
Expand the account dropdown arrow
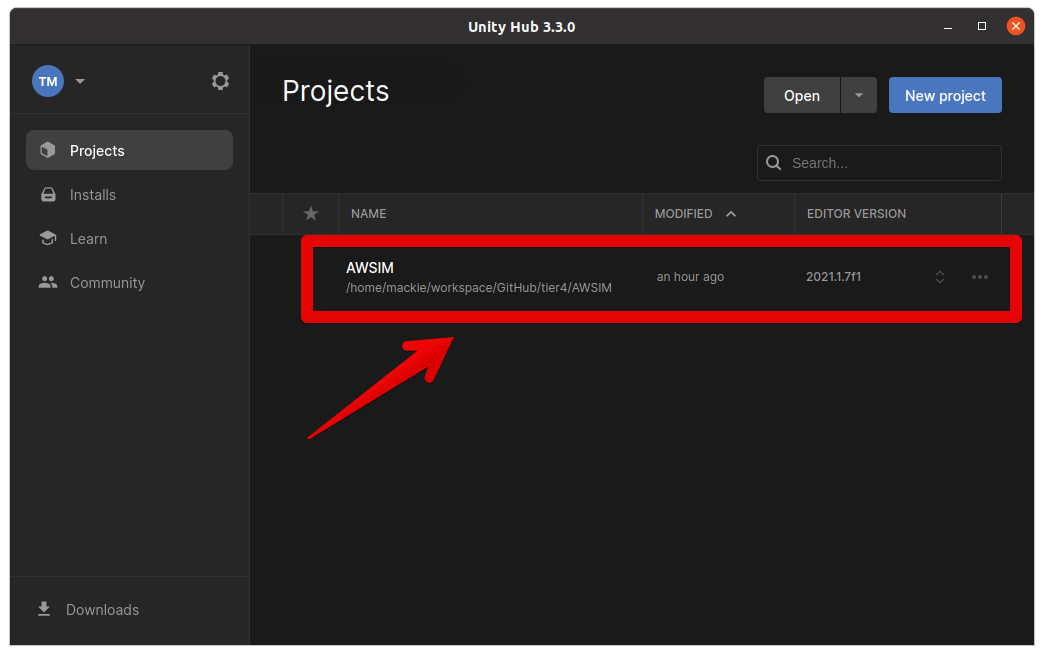point(80,81)
